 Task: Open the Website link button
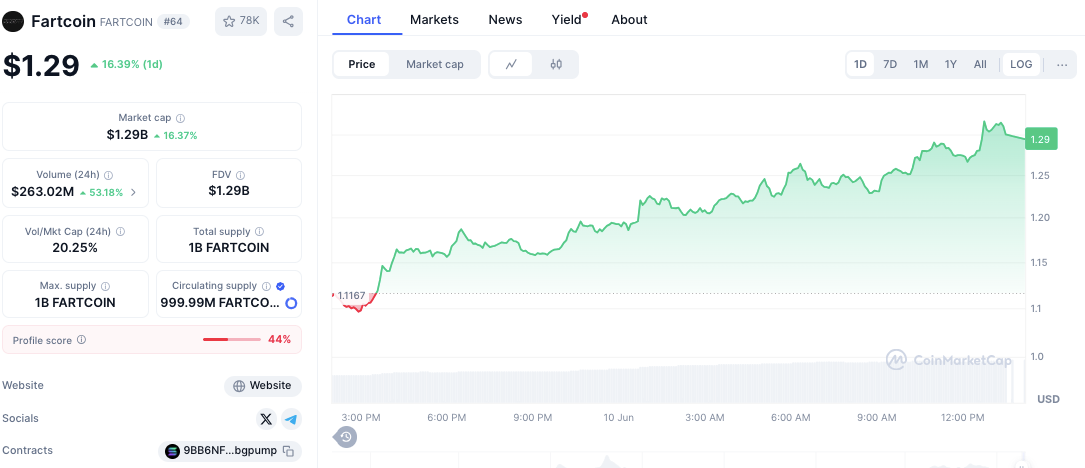(262, 386)
